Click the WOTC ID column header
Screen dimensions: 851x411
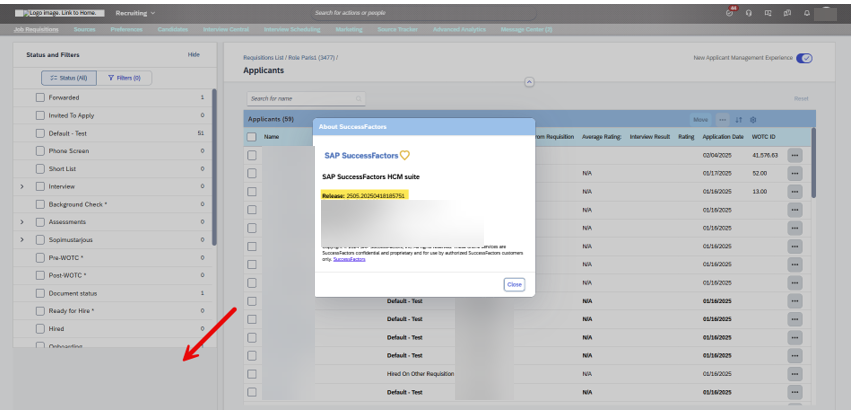tap(764, 137)
